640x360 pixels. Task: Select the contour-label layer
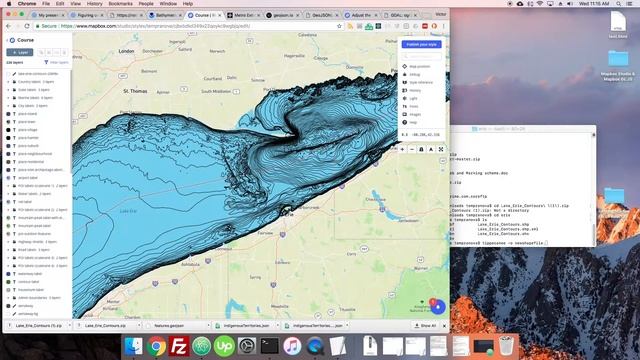[x=38, y=282]
